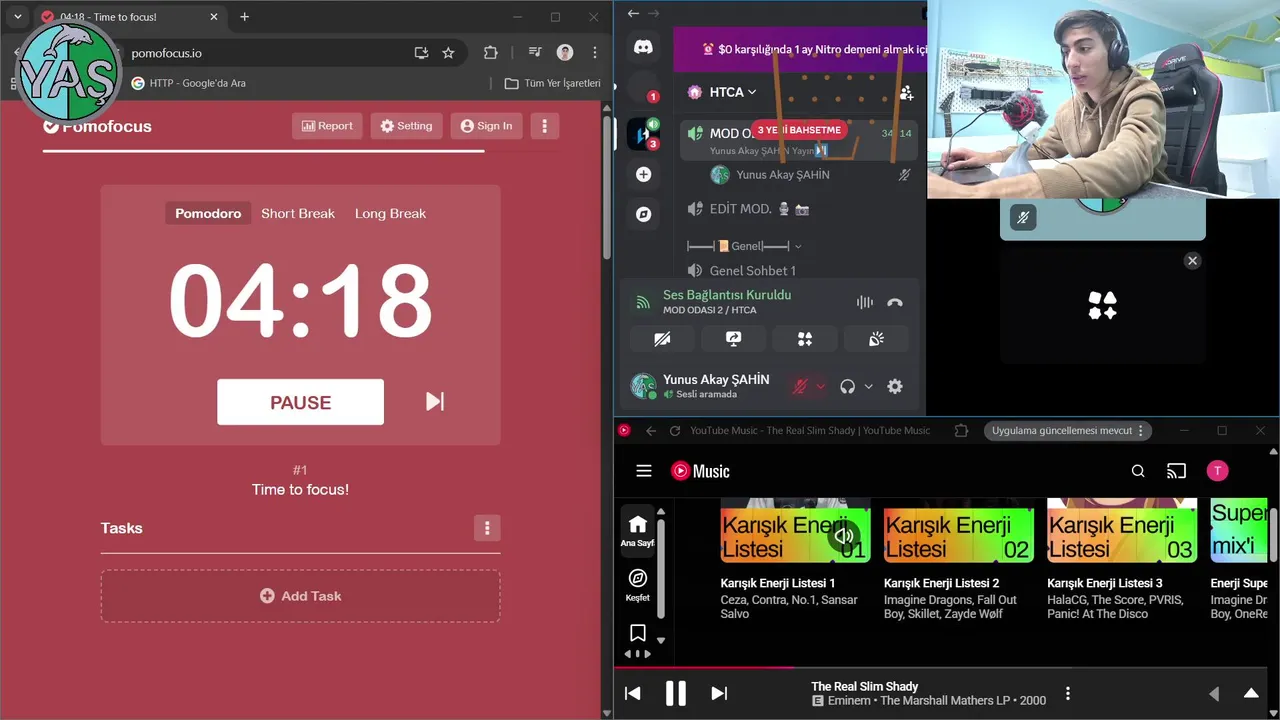Viewport: 1280px width, 720px height.
Task: Close the Discord activity popup
Action: coord(1192,261)
